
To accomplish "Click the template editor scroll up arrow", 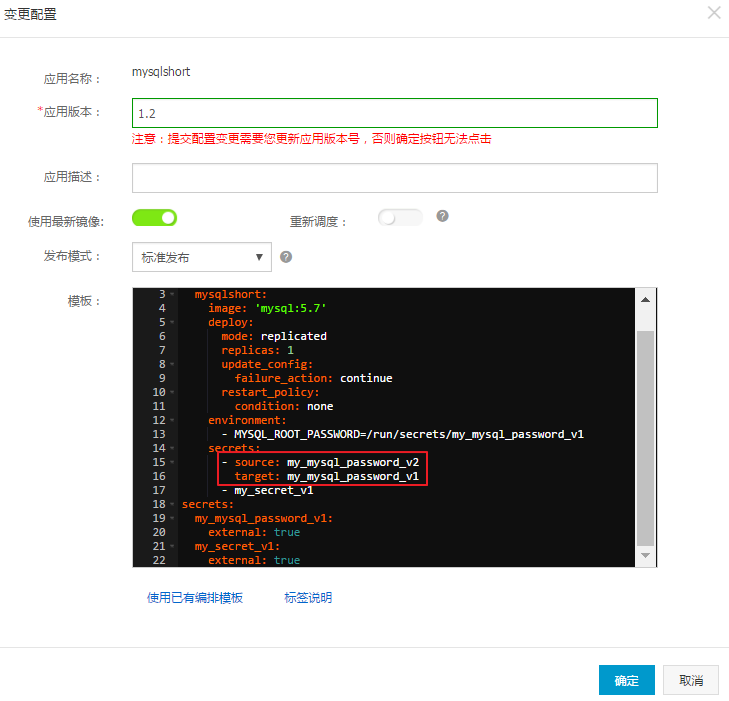I will 645,300.
